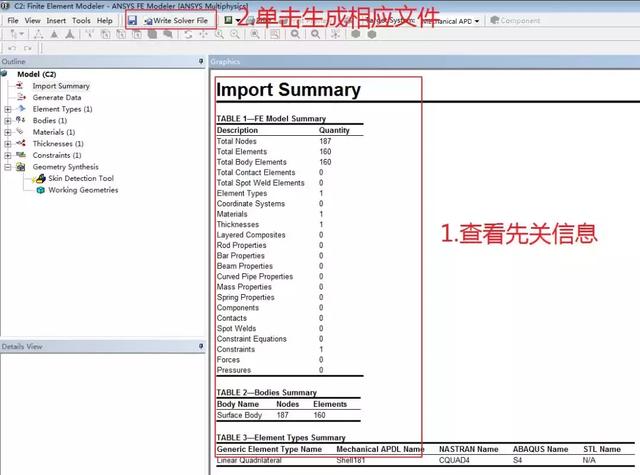Select the Rotate view tool icon

pyautogui.click(x=188, y=34)
